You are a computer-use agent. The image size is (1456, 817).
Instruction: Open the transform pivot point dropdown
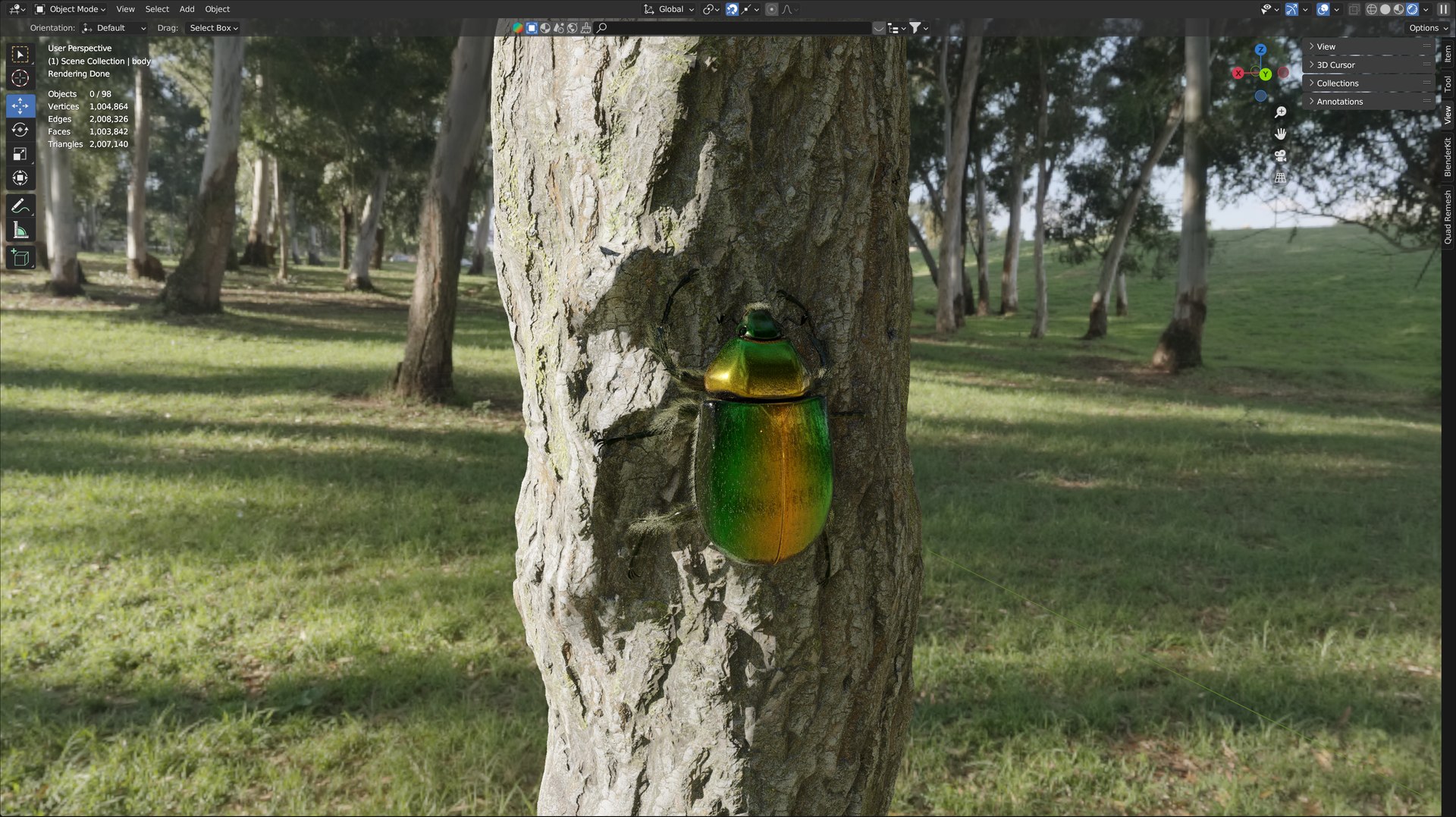(x=711, y=9)
